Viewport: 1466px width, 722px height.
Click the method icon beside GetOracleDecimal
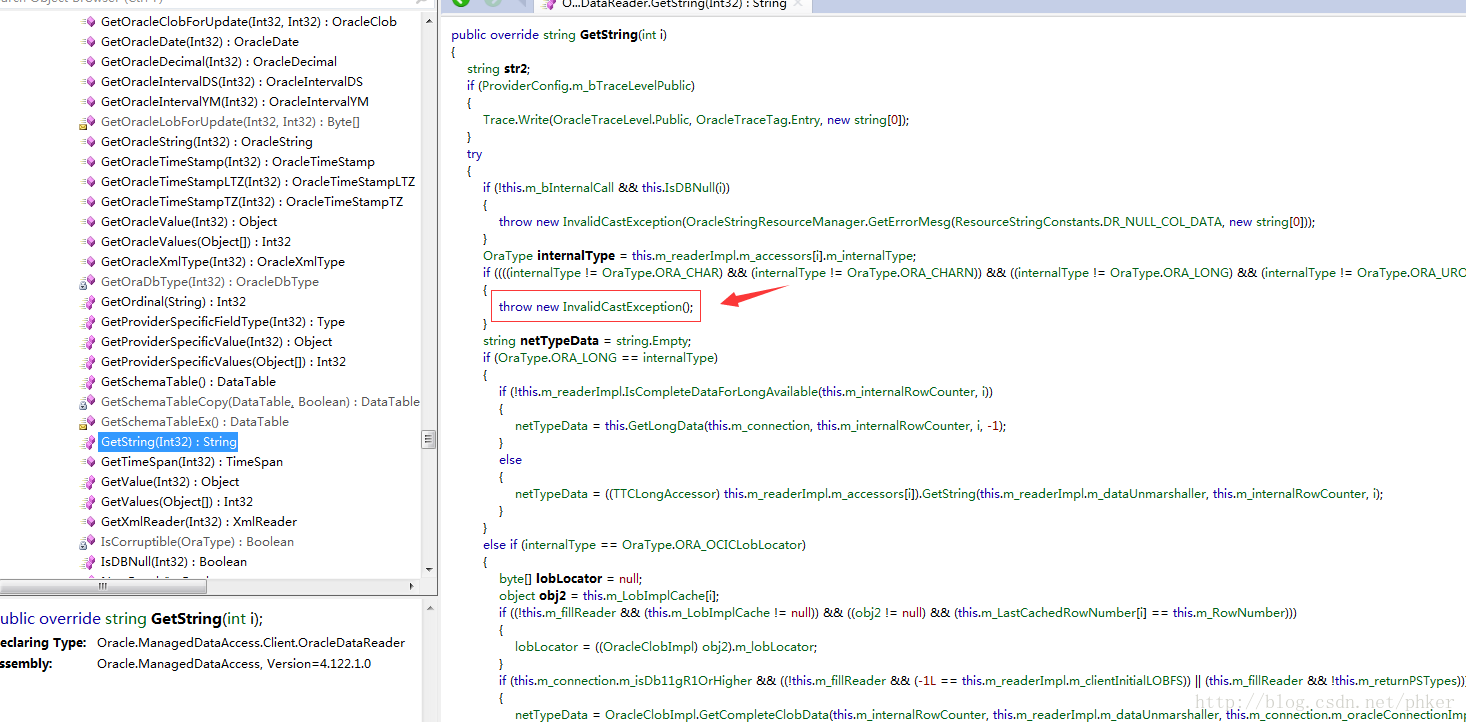pyautogui.click(x=88, y=62)
